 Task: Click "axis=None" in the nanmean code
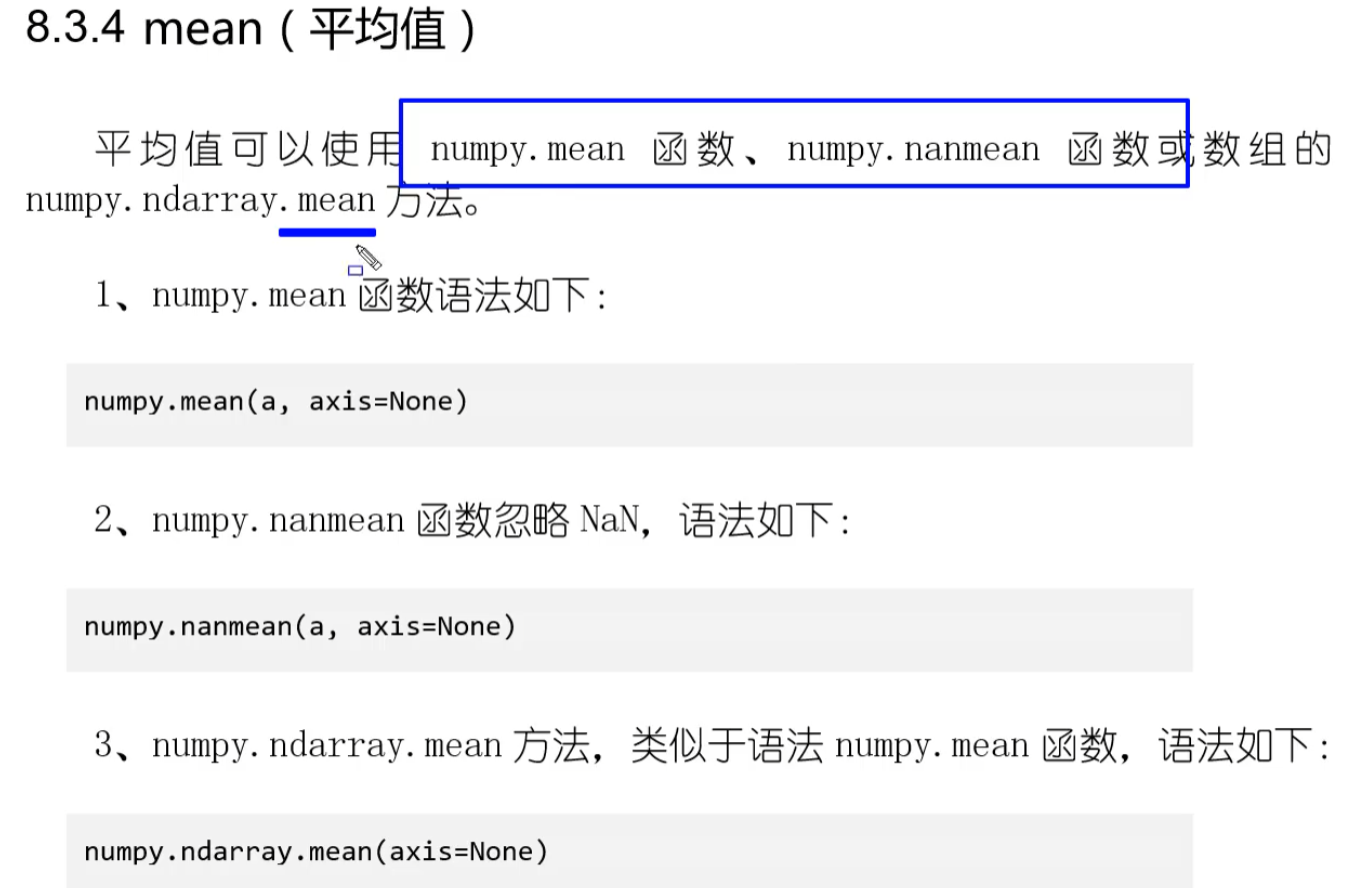[436, 627]
